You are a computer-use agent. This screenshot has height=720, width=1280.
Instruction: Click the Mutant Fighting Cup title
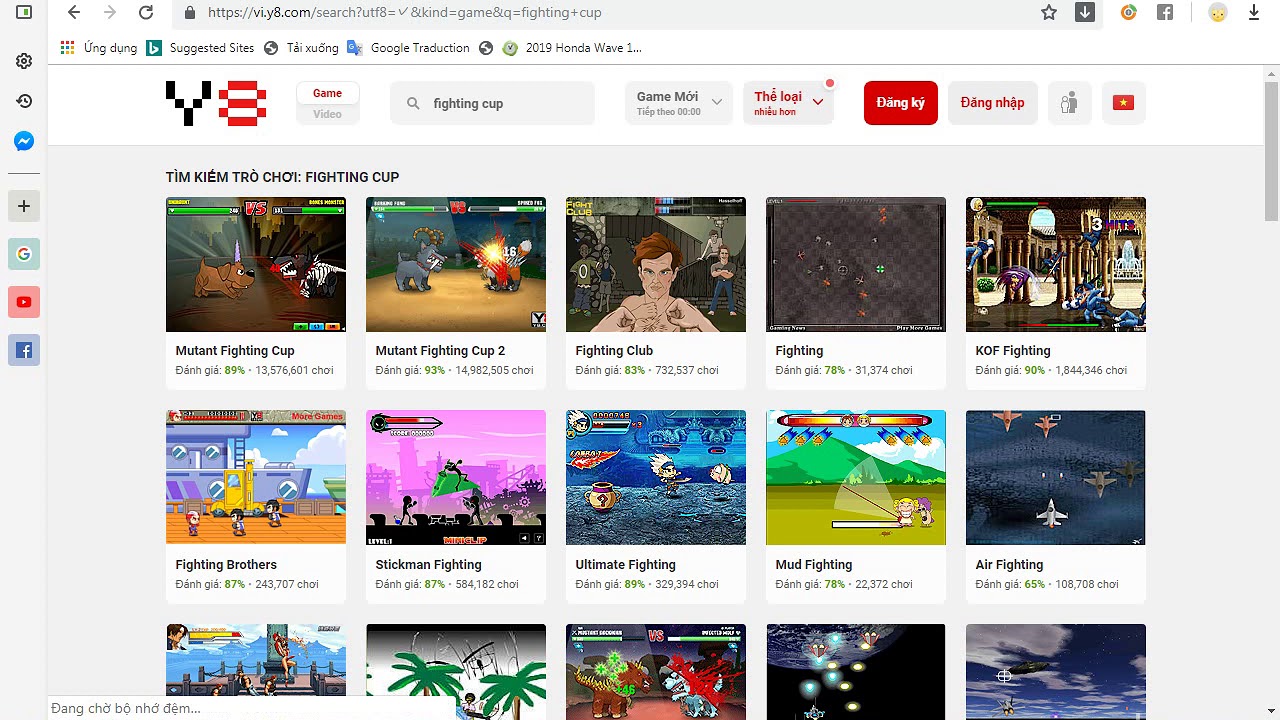pyautogui.click(x=235, y=351)
